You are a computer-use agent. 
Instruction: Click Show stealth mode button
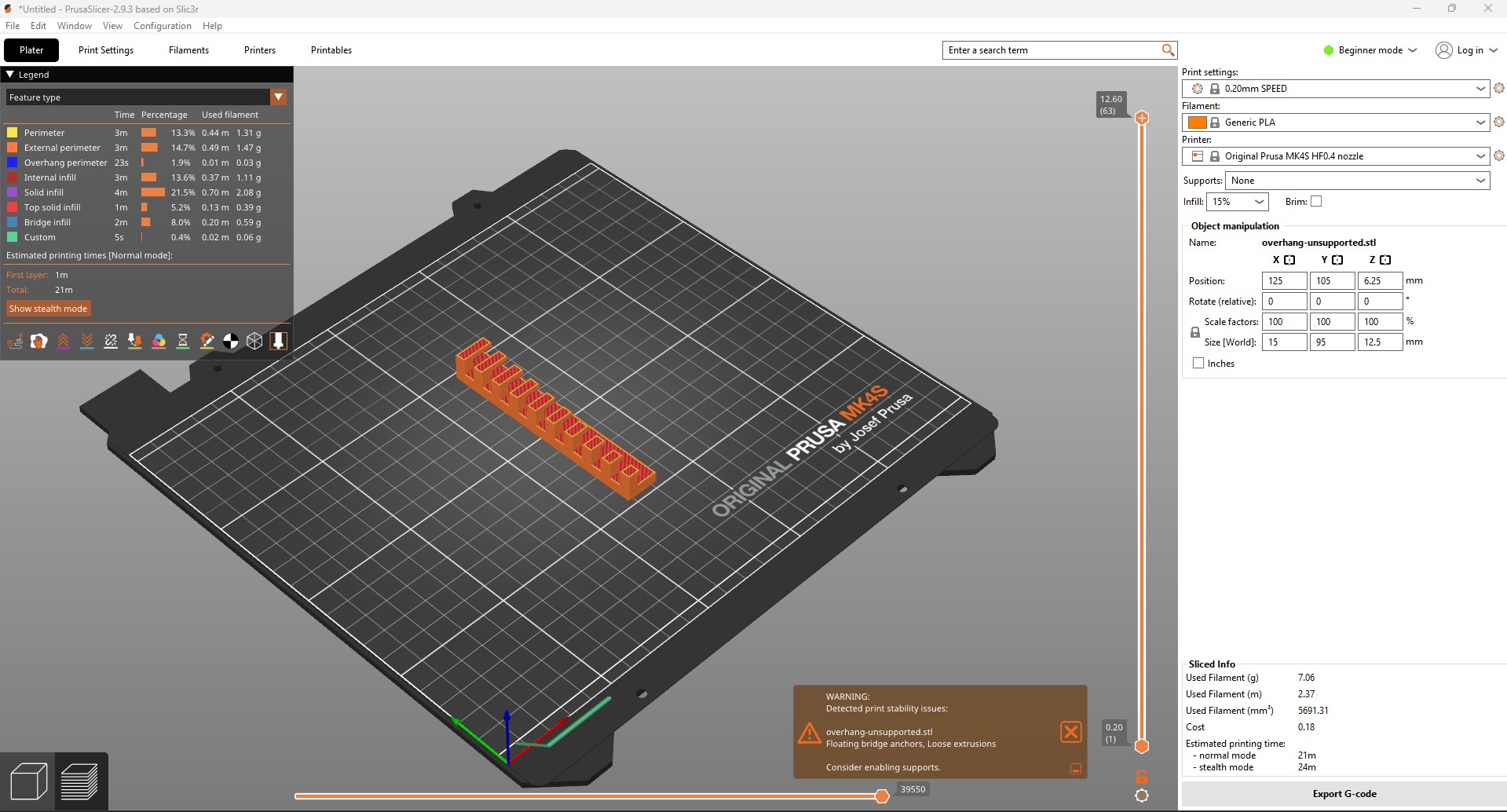pyautogui.click(x=48, y=309)
